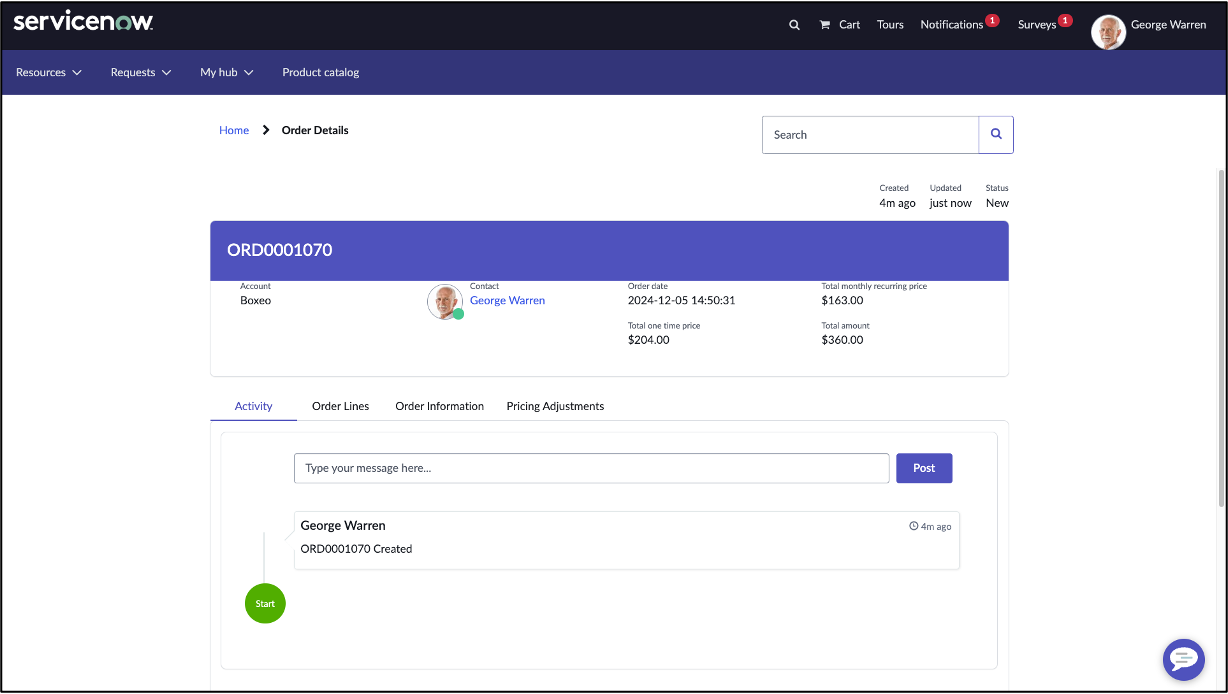The width and height of the screenshot is (1228, 694).
Task: Click the green Start timeline marker
Action: [x=265, y=603]
